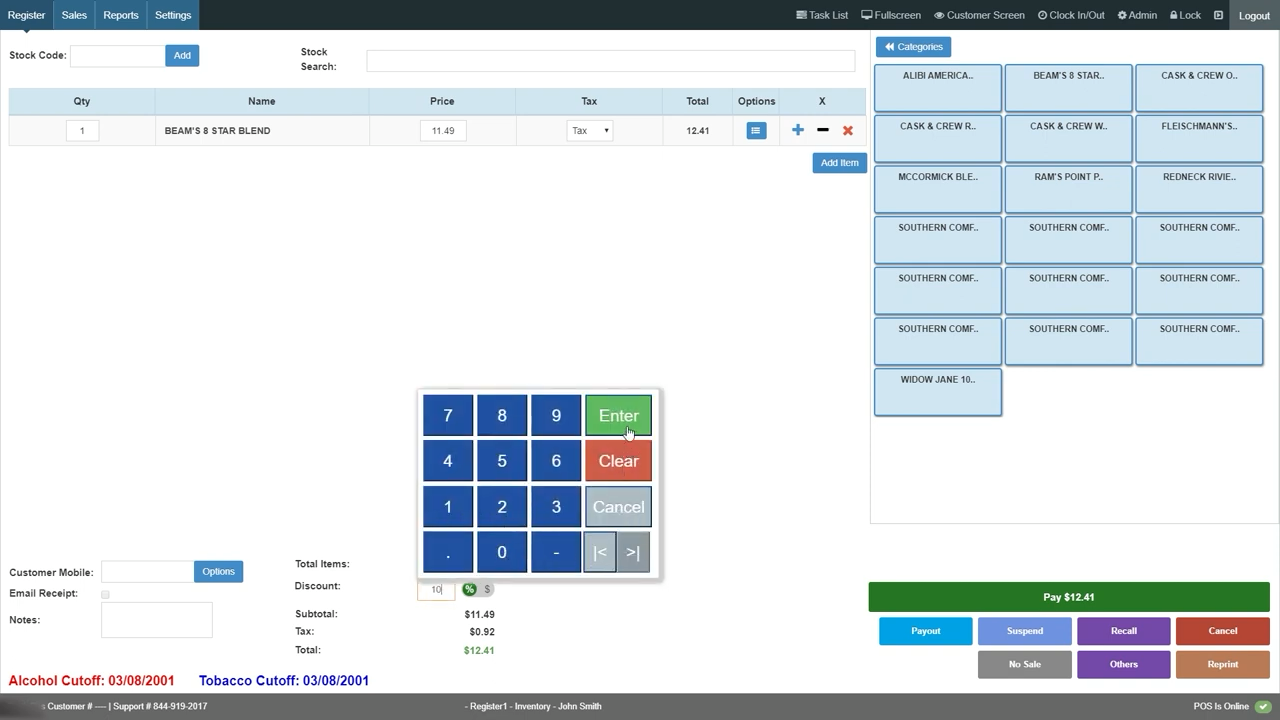This screenshot has width=1280, height=720.
Task: Tap the keypad decimal point key
Action: (x=448, y=552)
